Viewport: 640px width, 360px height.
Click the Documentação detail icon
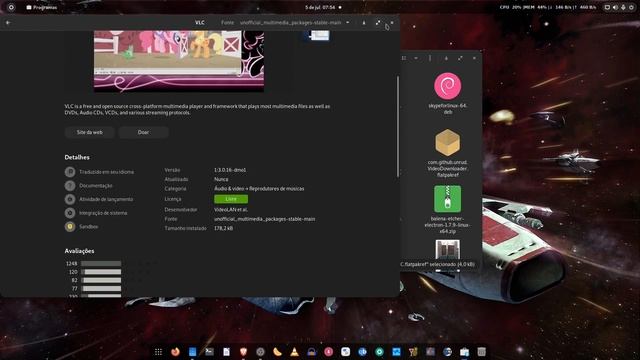pyautogui.click(x=70, y=186)
